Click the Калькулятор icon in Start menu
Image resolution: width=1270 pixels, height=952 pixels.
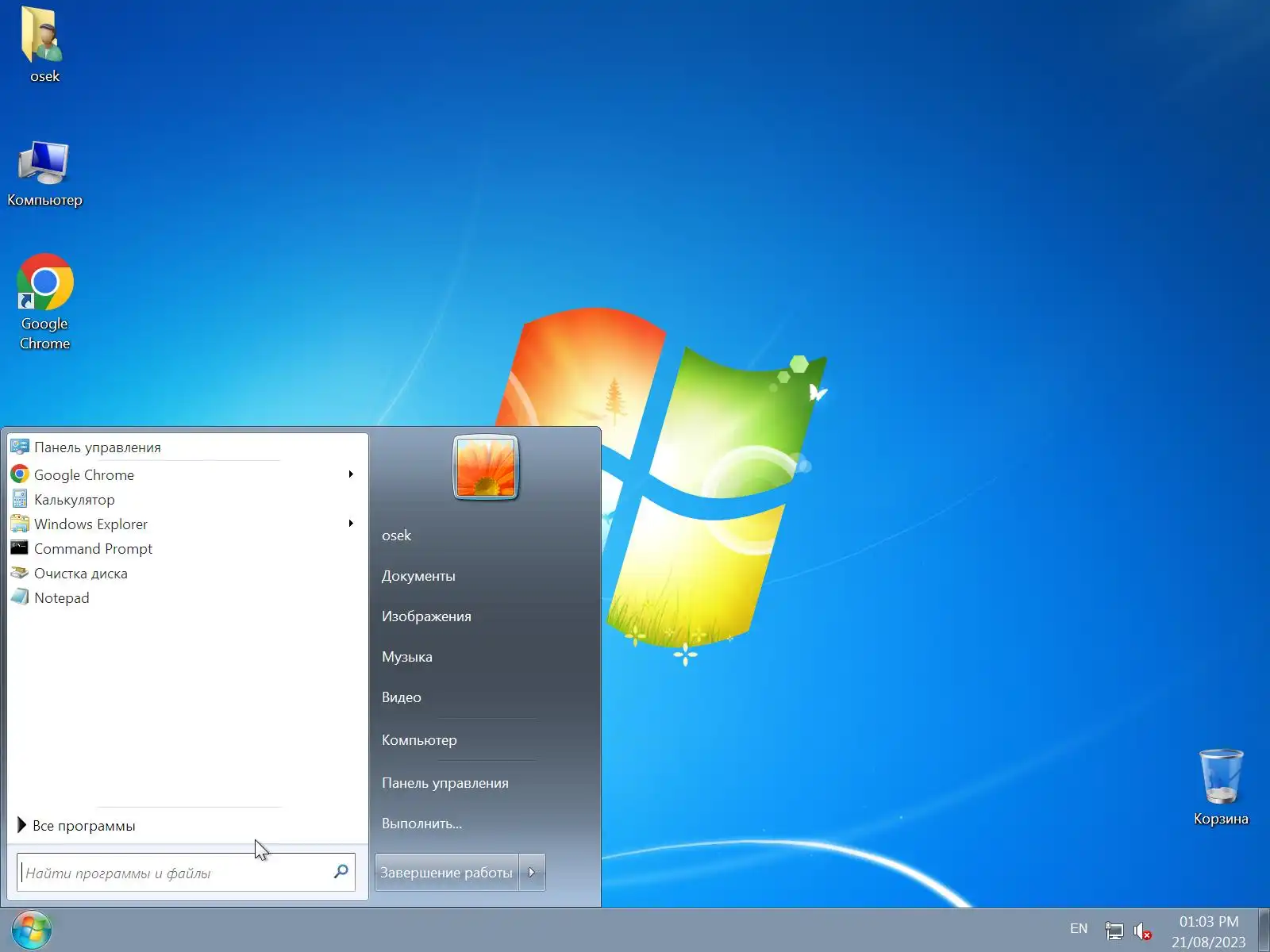pos(20,499)
